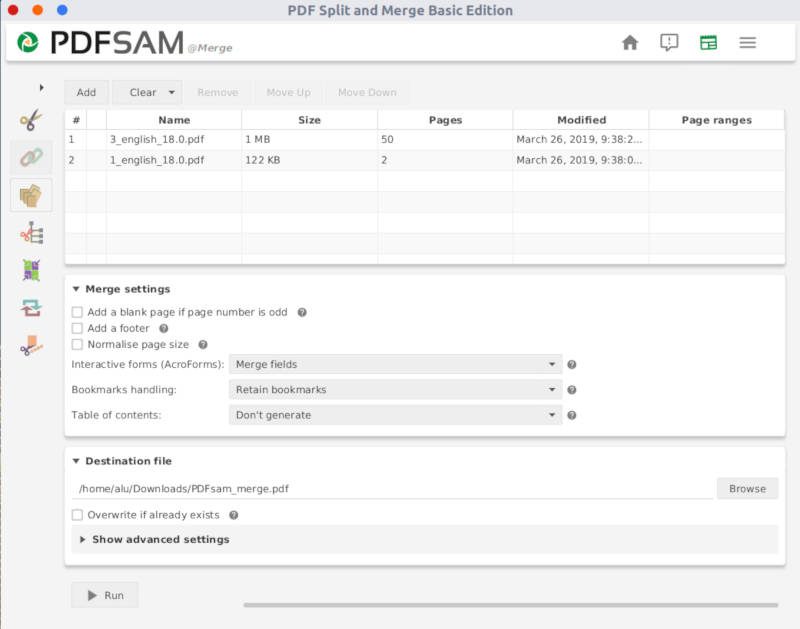Open the Rotate module icon
Viewport: 800px width, 629px height.
pos(31,308)
